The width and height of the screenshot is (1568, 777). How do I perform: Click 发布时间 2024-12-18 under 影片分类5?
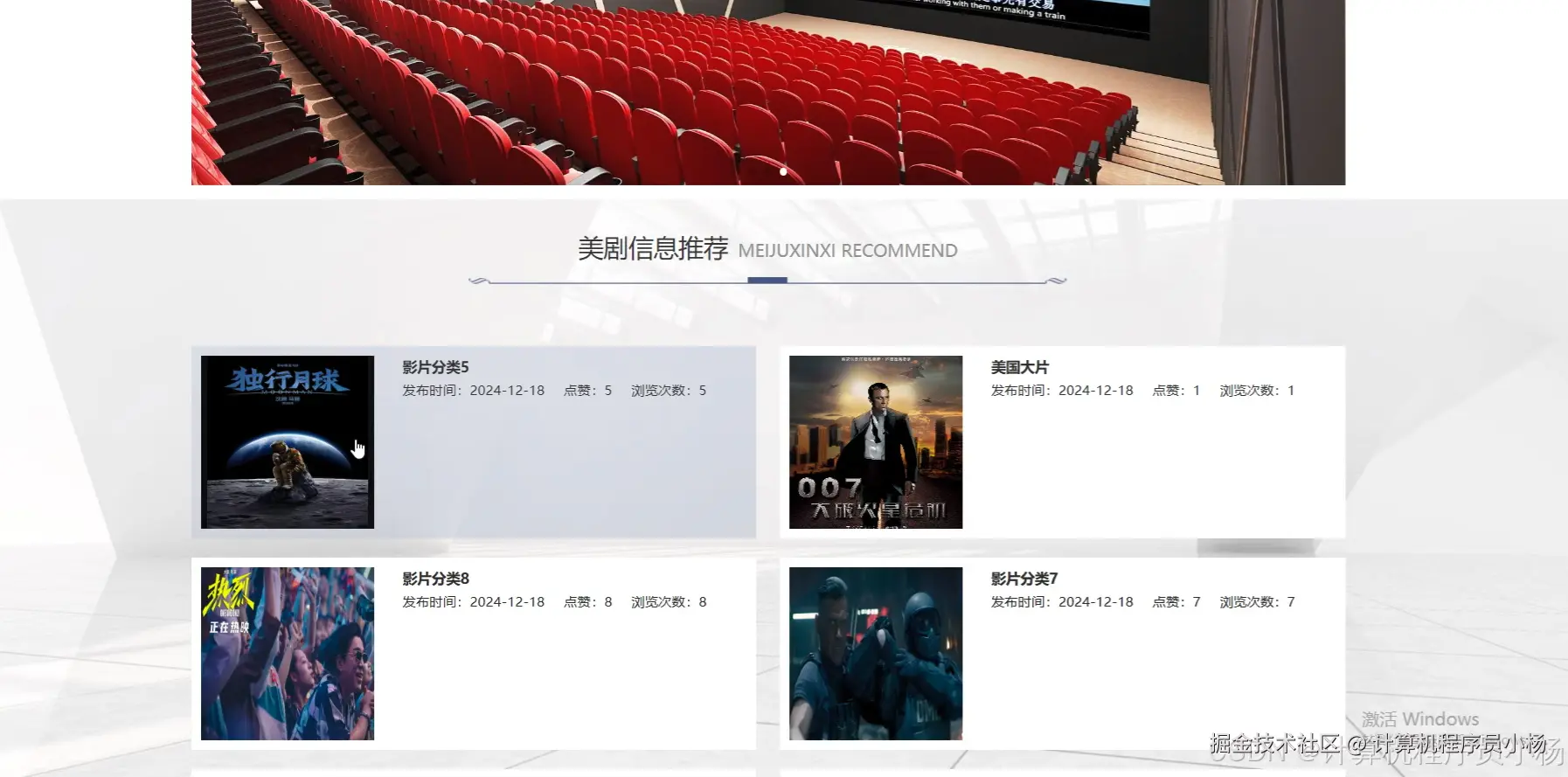(x=473, y=391)
